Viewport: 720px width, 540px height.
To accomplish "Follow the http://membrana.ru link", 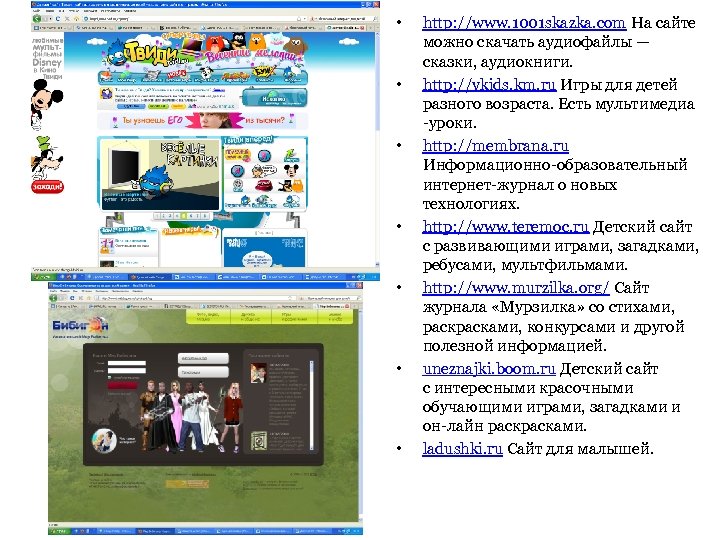I will click(495, 146).
